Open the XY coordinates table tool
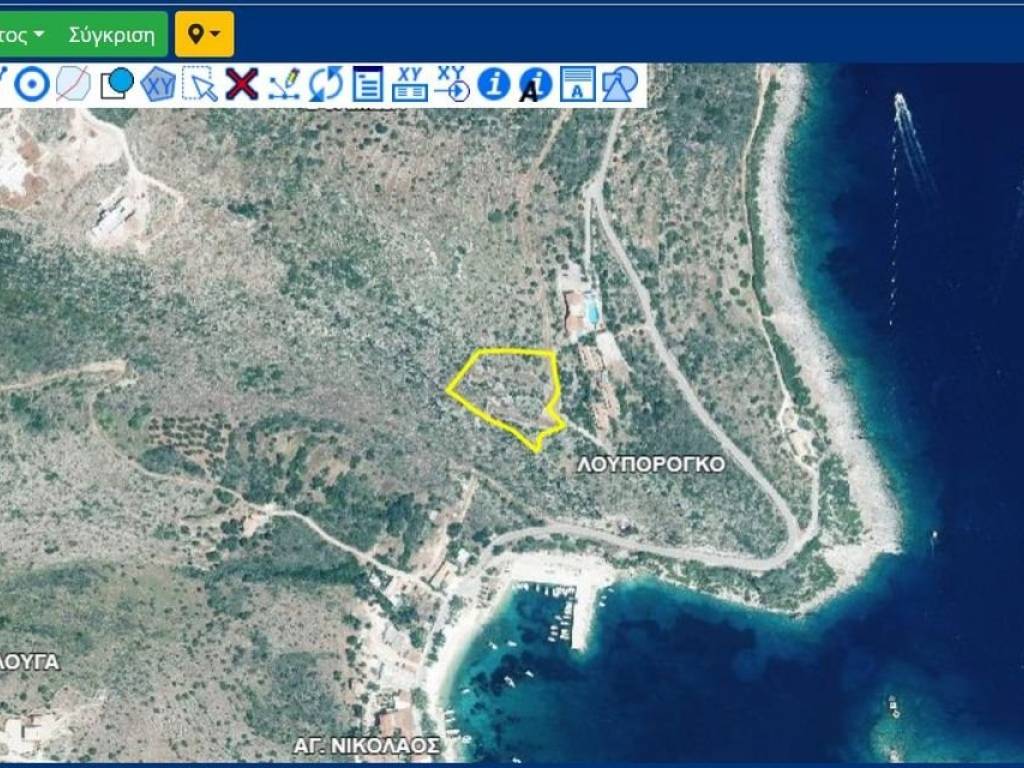The height and width of the screenshot is (768, 1024). tap(410, 85)
